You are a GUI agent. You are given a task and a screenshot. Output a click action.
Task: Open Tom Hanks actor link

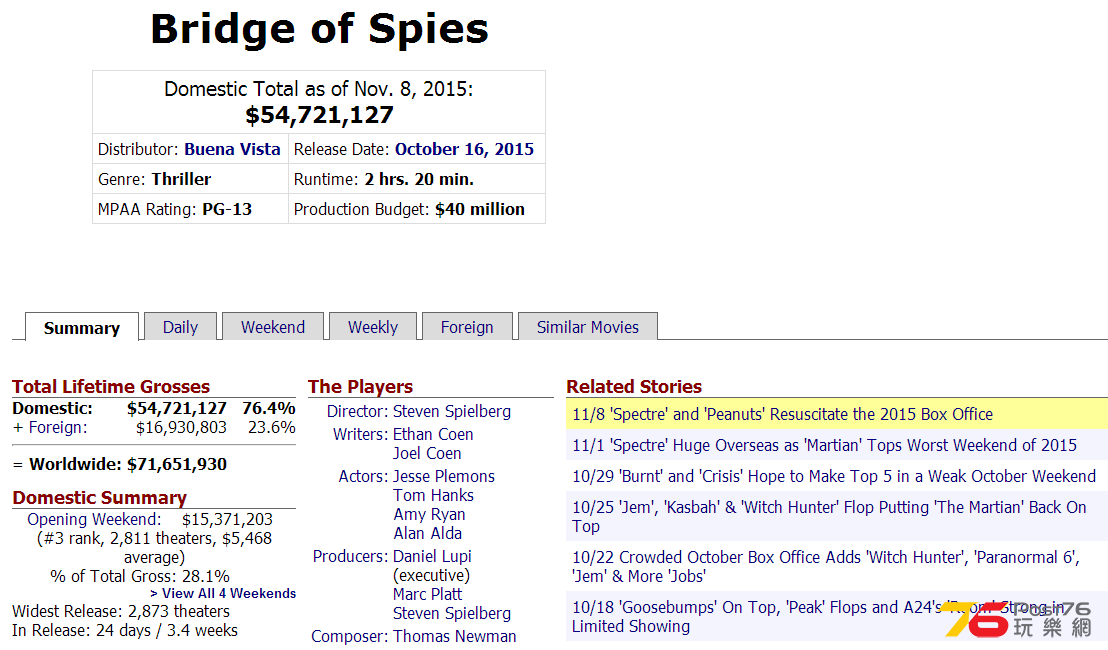click(x=433, y=495)
